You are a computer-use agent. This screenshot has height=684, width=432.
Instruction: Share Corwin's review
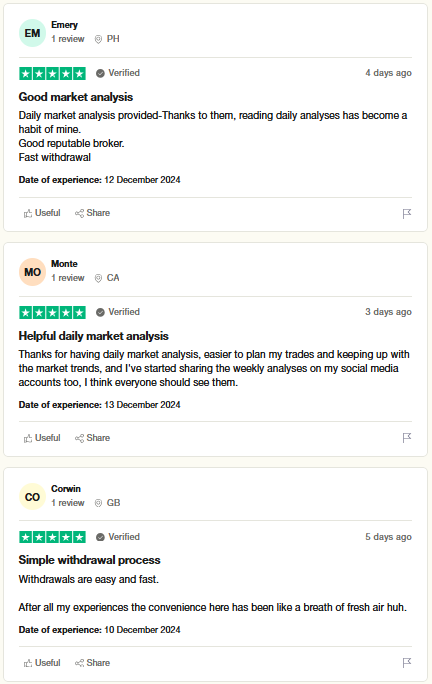point(92,663)
